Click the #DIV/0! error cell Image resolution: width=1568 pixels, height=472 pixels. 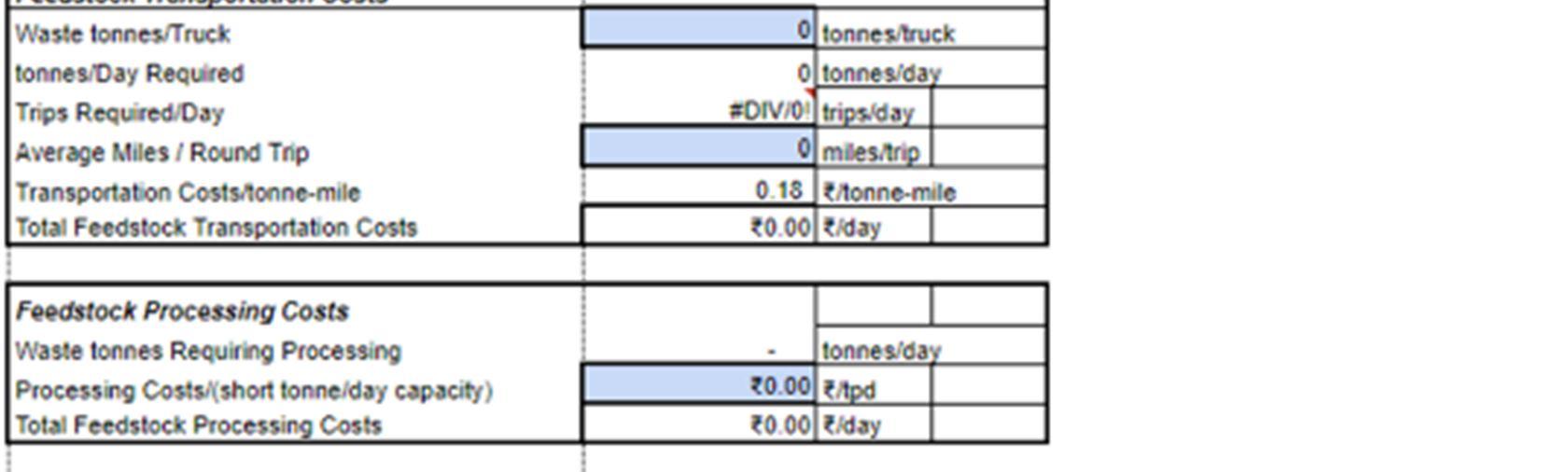click(699, 108)
